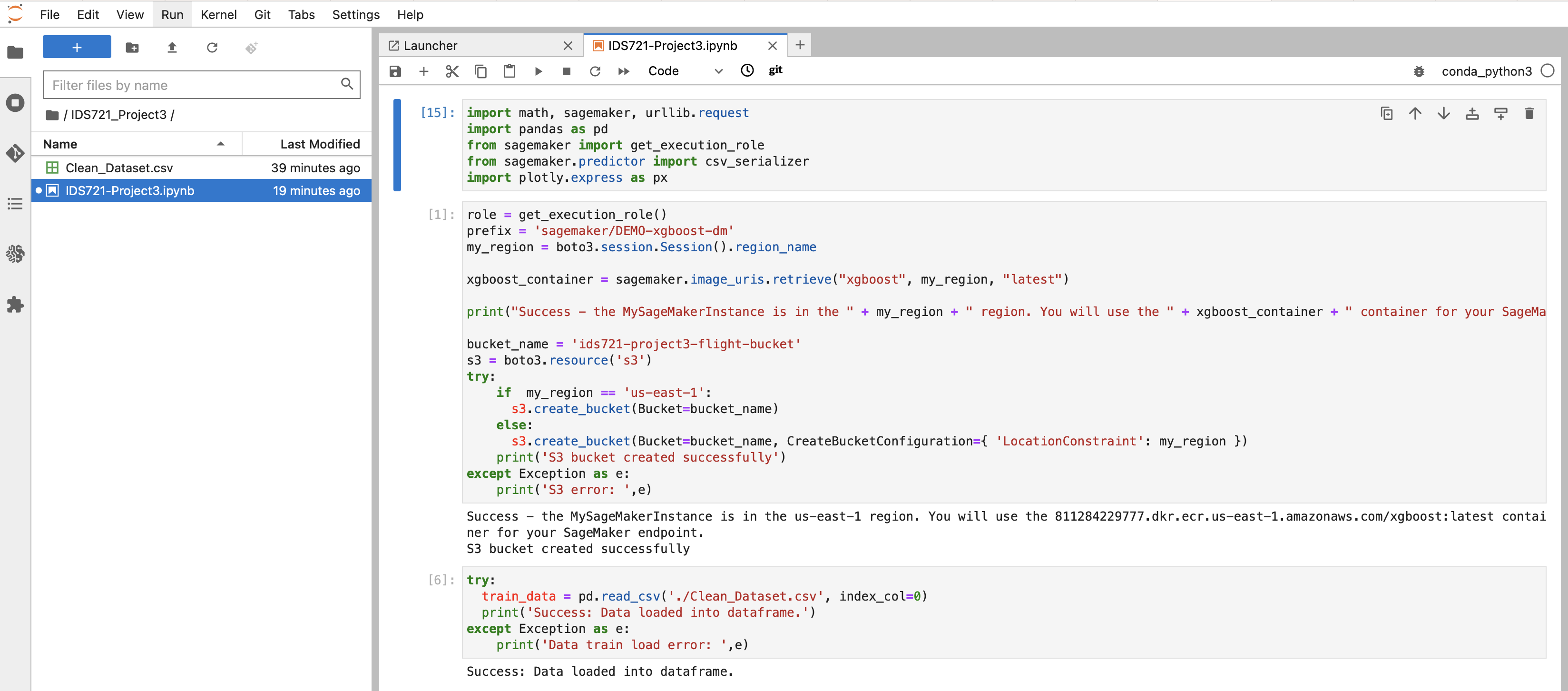
Task: Switch to the Launcher tab
Action: click(x=431, y=46)
